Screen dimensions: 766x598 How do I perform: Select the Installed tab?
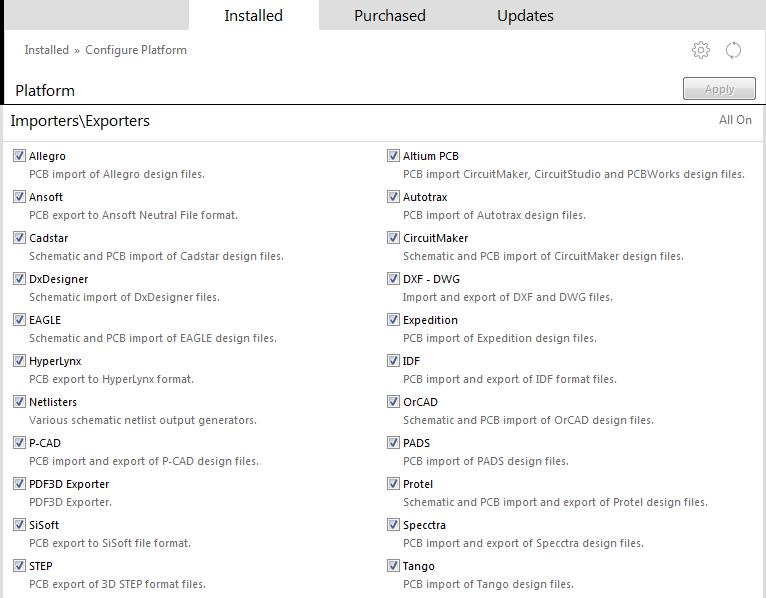pyautogui.click(x=254, y=16)
